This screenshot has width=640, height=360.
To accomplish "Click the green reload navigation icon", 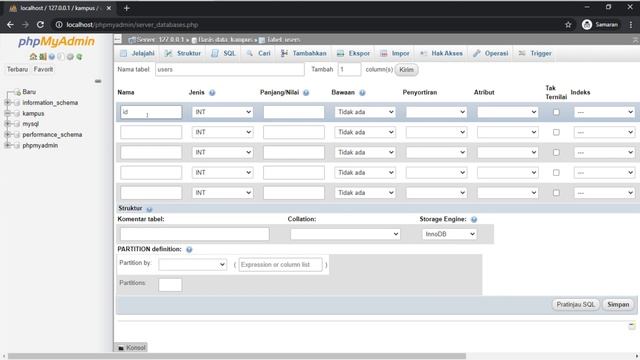I will 79,57.
